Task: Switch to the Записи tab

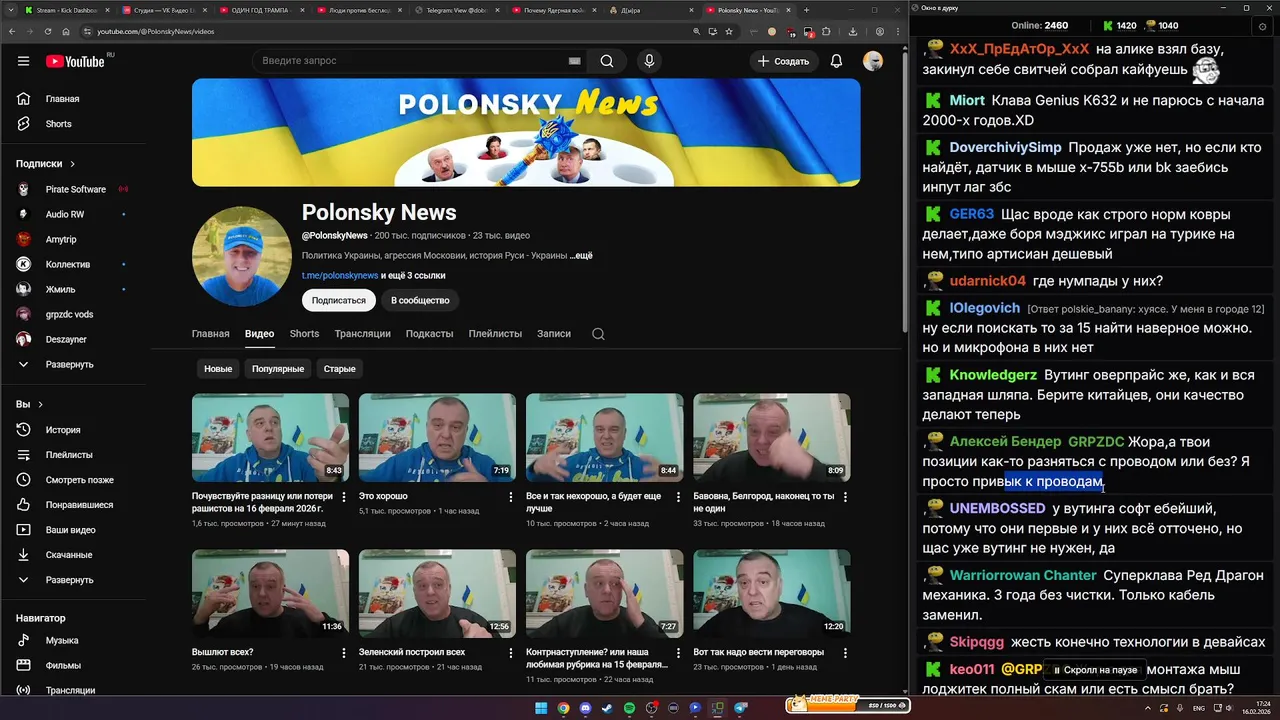Action: 554,334
